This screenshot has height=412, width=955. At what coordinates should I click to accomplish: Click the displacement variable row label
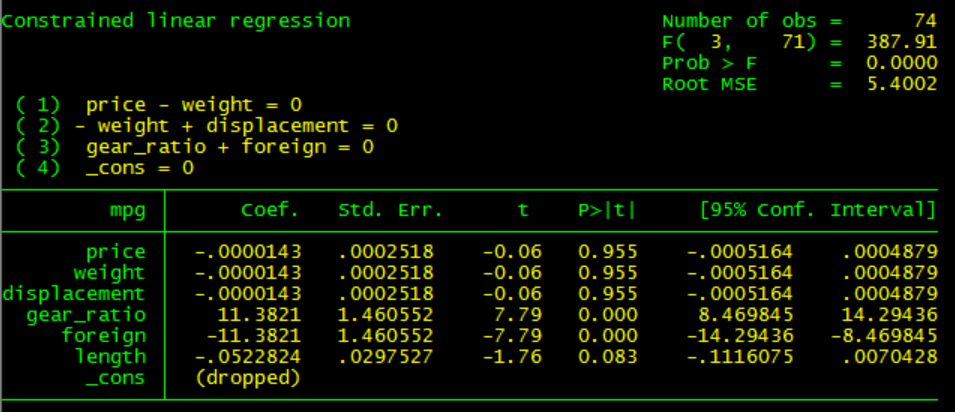click(74, 294)
